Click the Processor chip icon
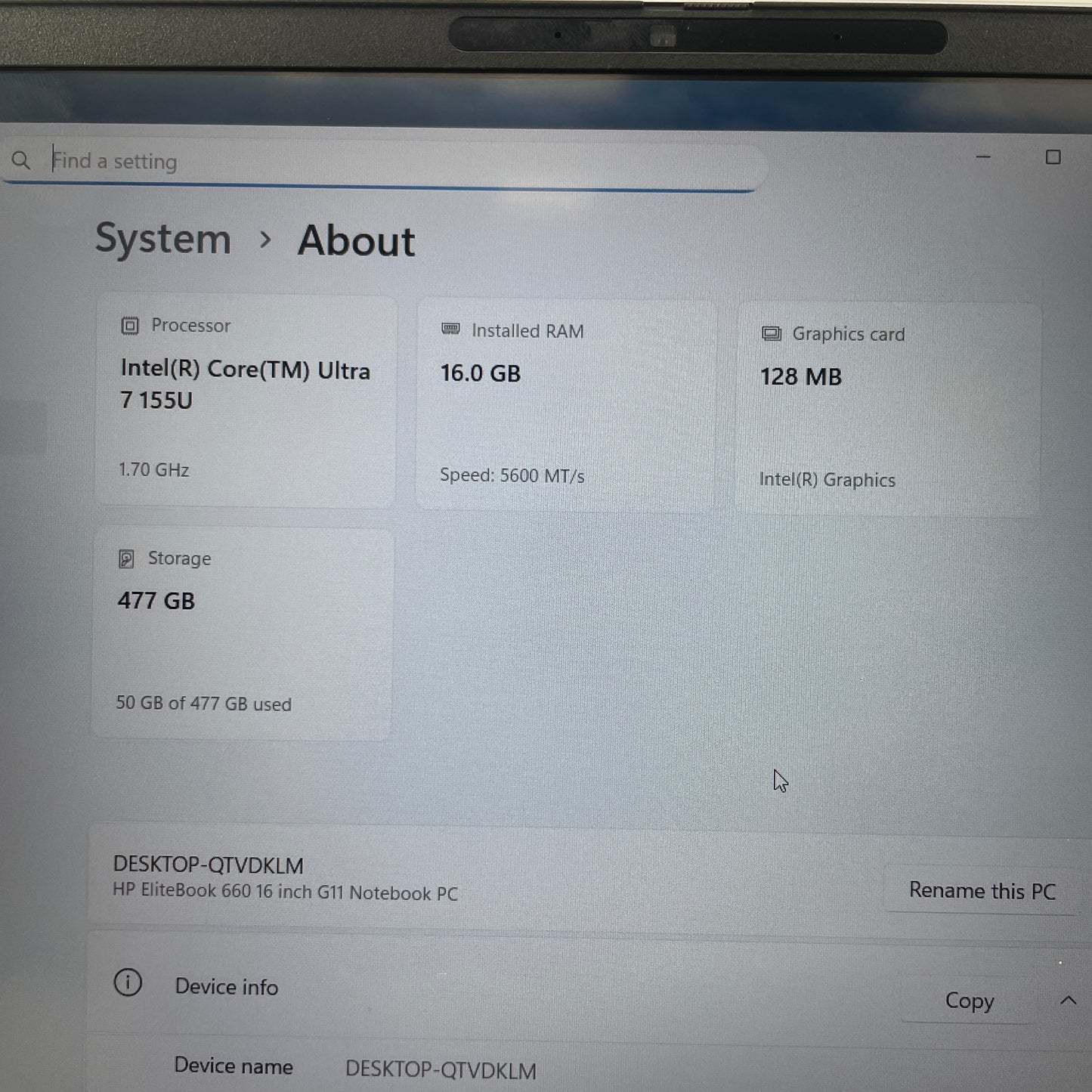This screenshot has width=1092, height=1092. (130, 326)
